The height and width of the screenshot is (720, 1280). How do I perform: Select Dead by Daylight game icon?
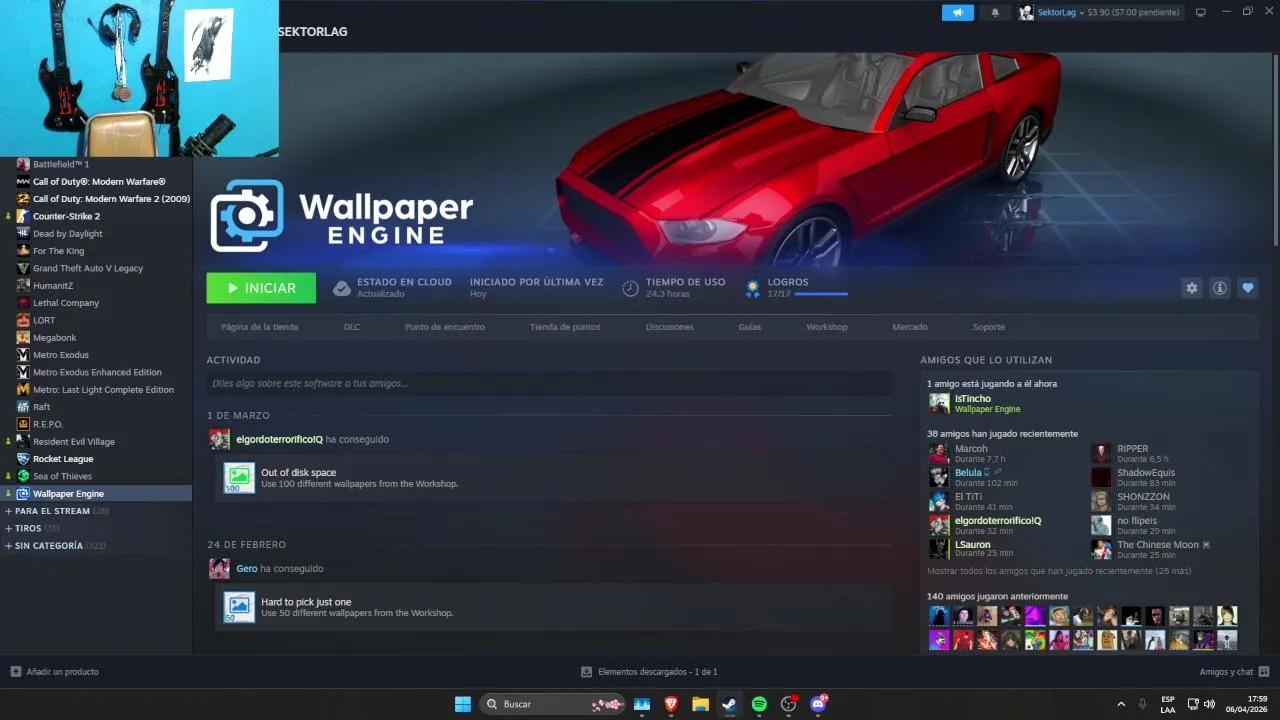point(23,233)
